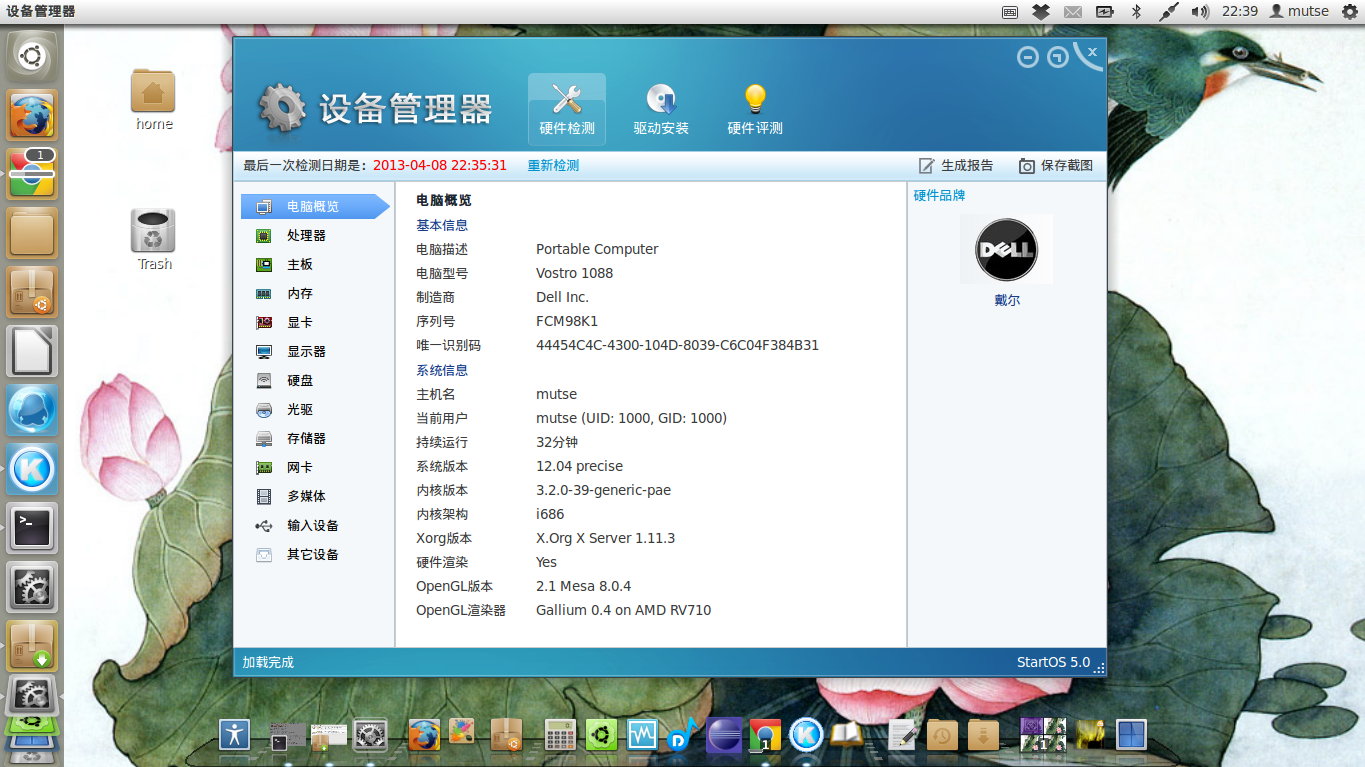Open Terminal from the left launcher

pos(32,528)
